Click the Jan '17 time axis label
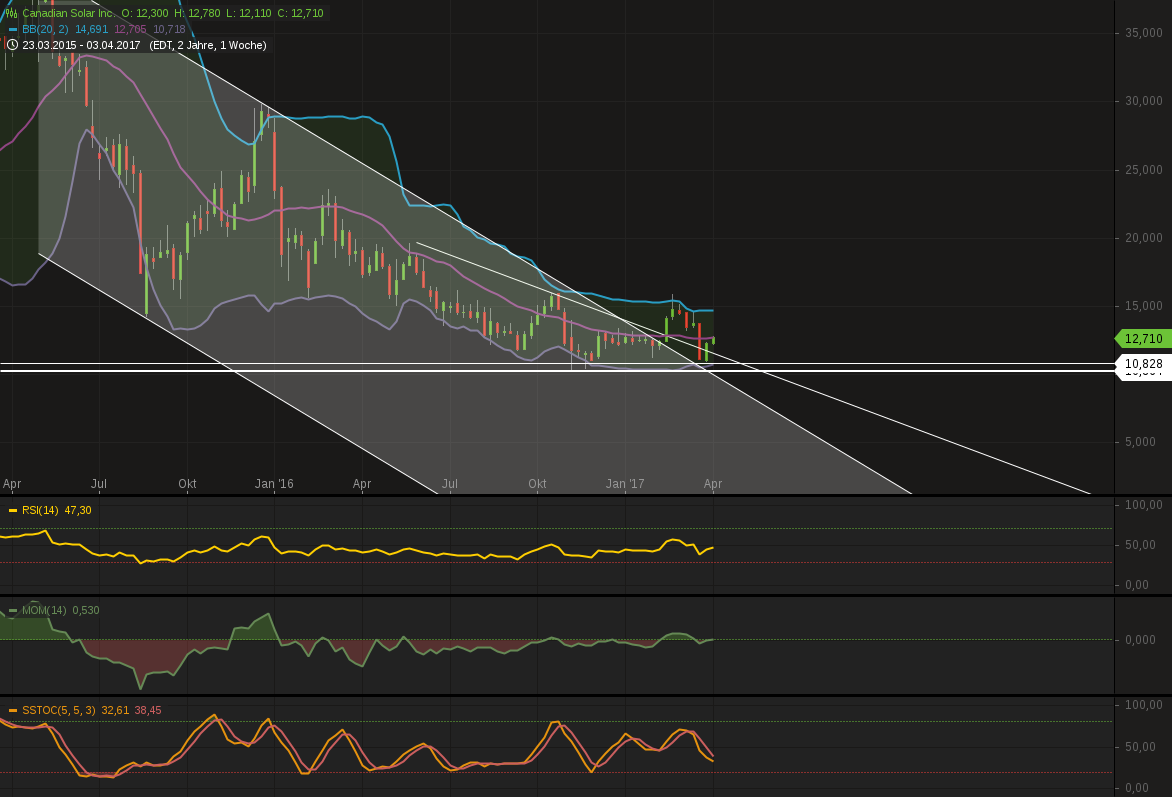 tap(625, 484)
